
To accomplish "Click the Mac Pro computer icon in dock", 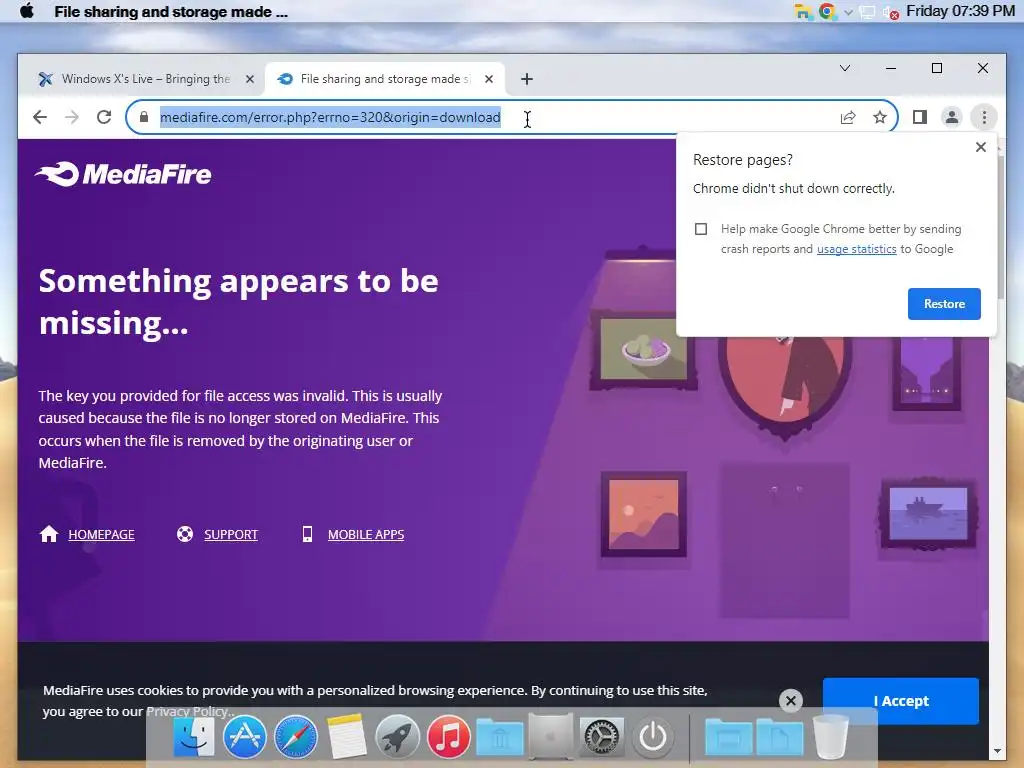I will (551, 737).
